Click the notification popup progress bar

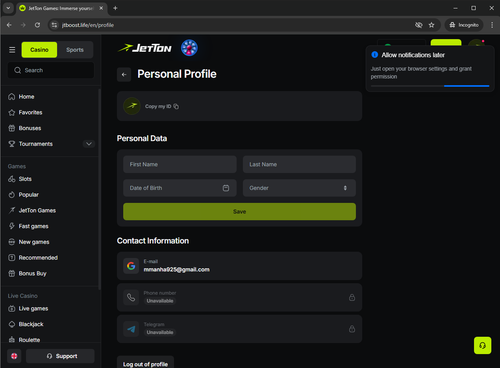(x=430, y=86)
